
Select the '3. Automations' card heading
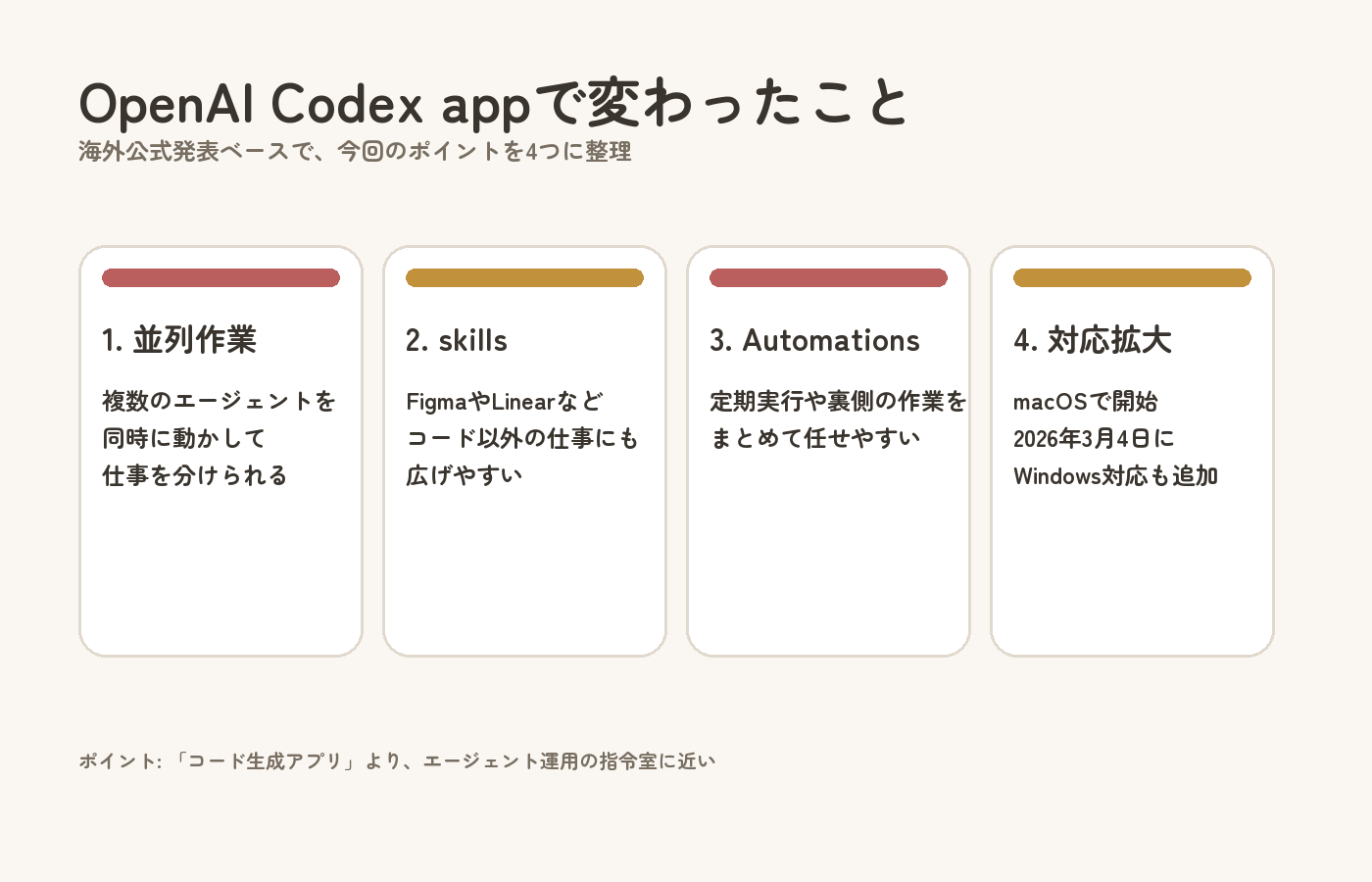coord(815,340)
